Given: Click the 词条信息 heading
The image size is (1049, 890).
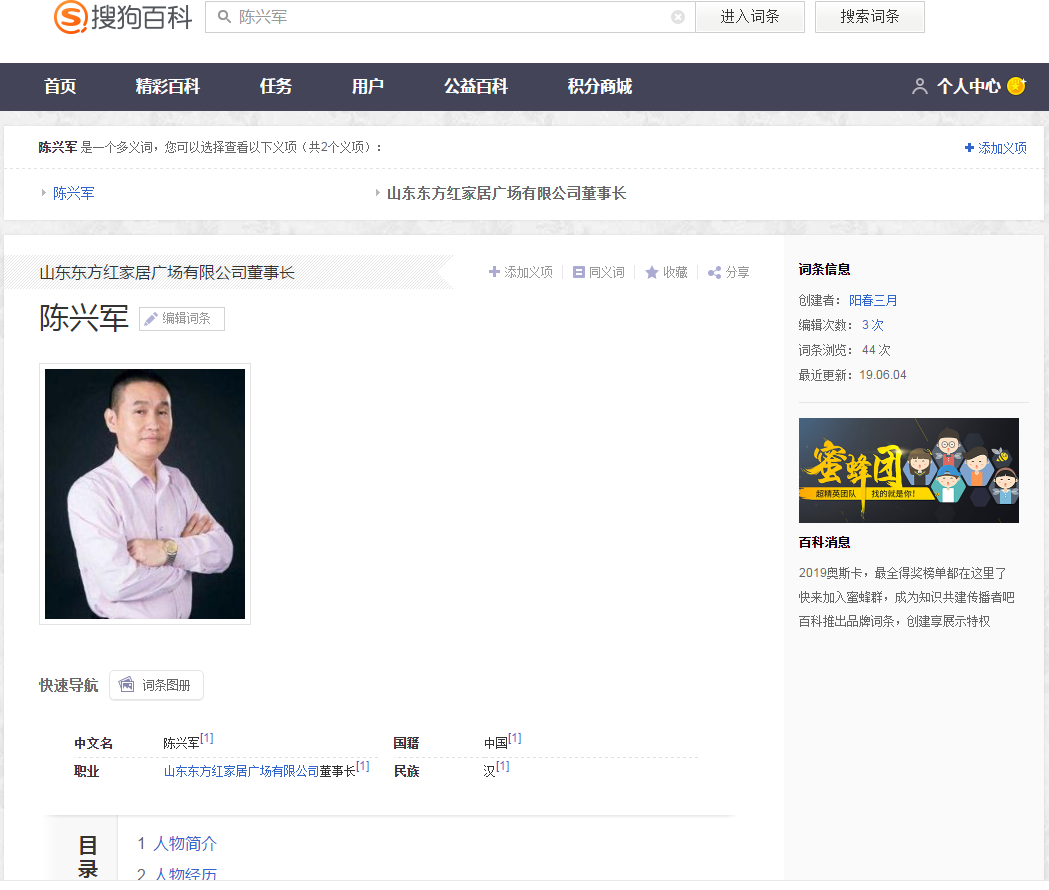Looking at the screenshot, I should tap(824, 270).
